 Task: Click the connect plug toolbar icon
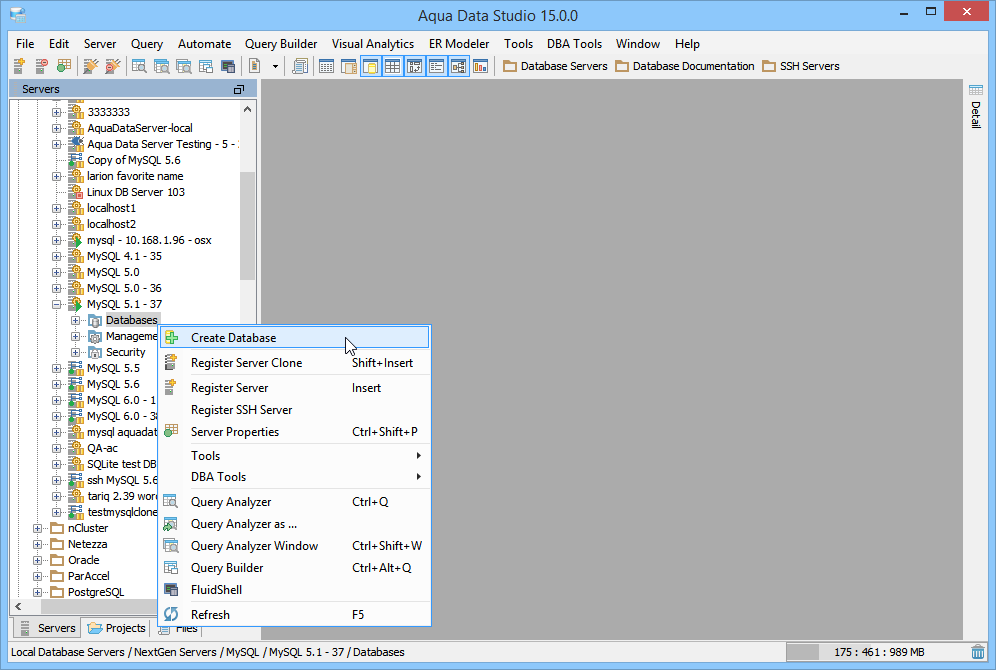(x=91, y=65)
